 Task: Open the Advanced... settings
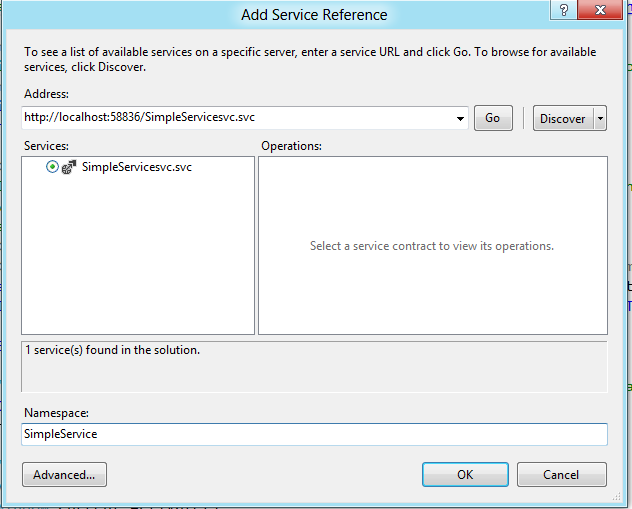pos(64,474)
